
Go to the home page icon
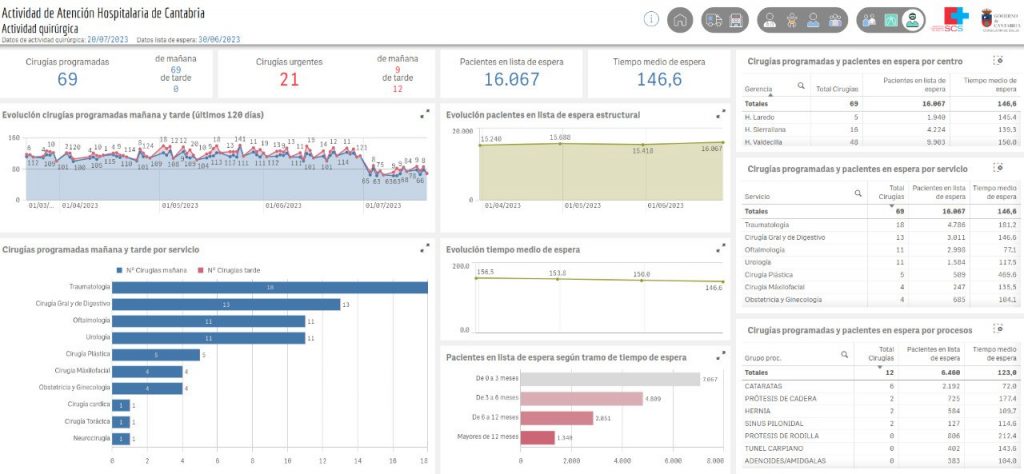[x=680, y=19]
